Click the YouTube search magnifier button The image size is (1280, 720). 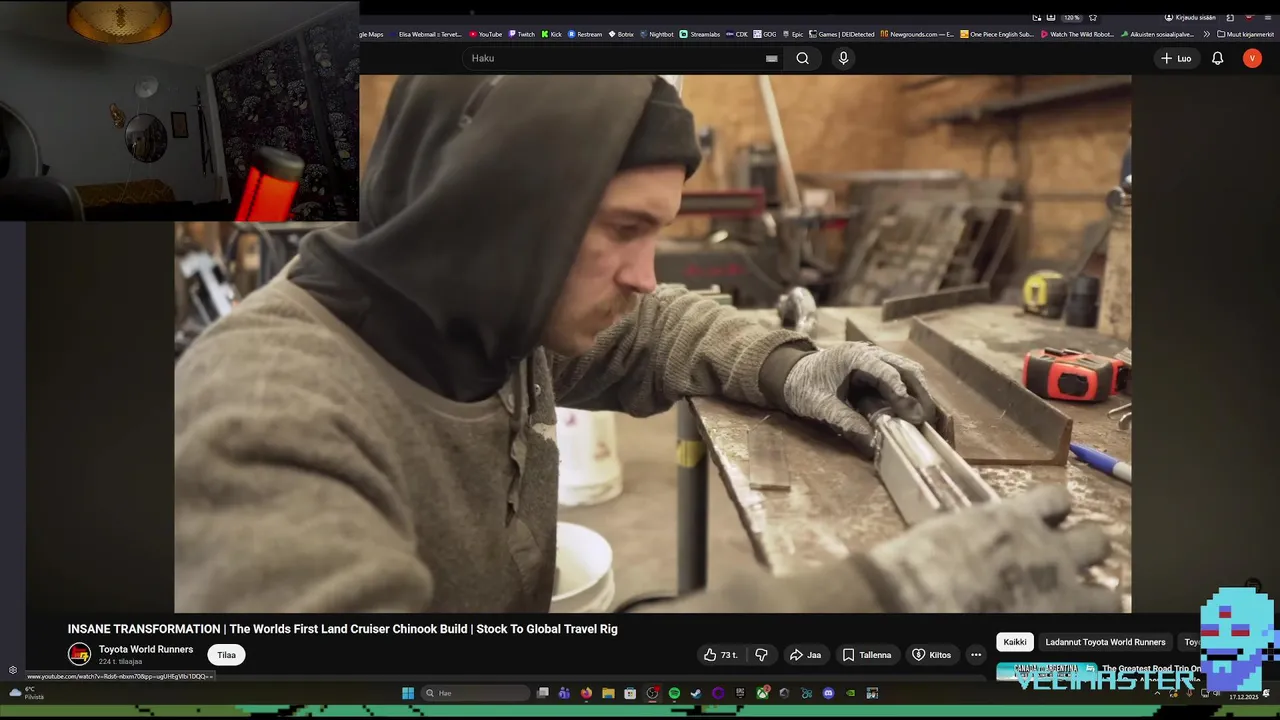pyautogui.click(x=802, y=58)
